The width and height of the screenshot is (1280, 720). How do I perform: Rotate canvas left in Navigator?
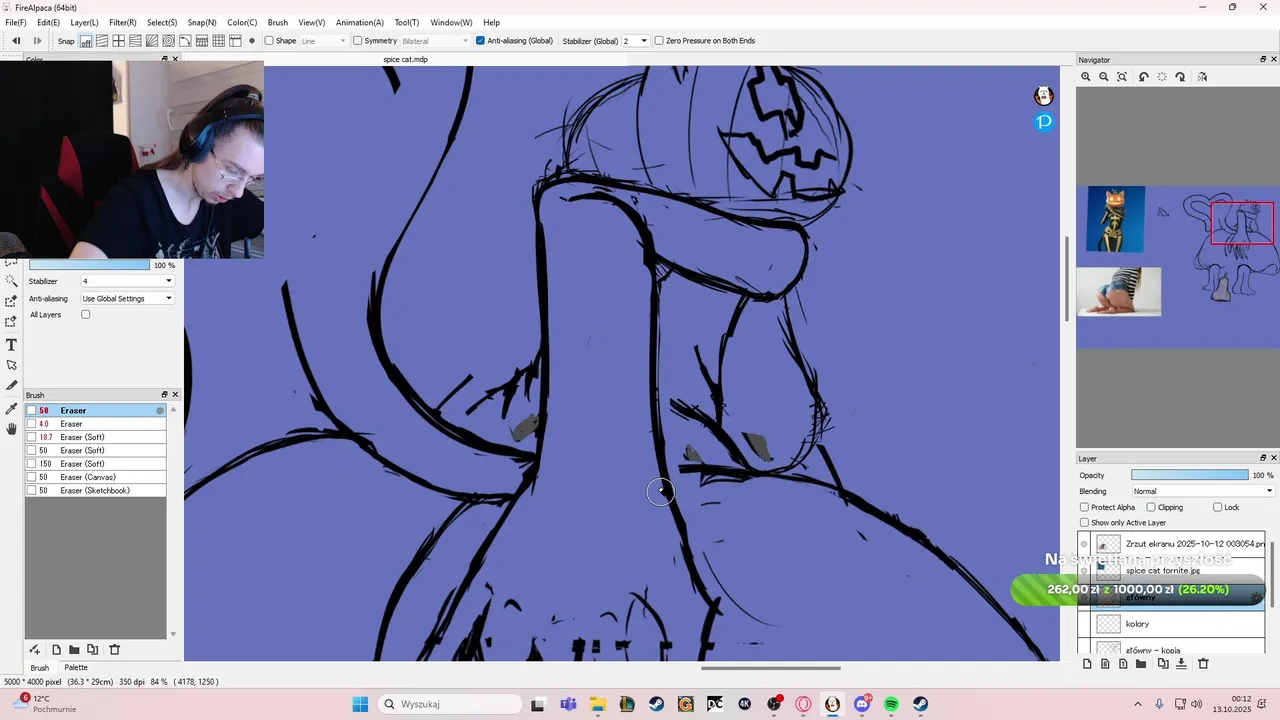click(1144, 77)
